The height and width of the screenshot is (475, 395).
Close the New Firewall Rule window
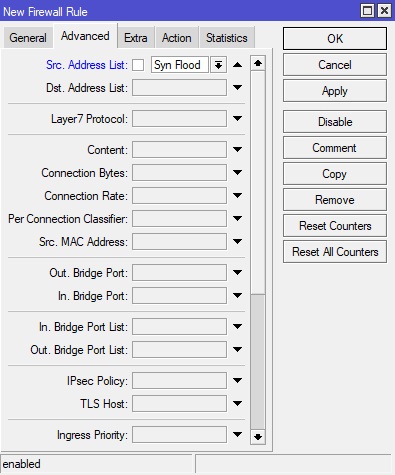384,11
